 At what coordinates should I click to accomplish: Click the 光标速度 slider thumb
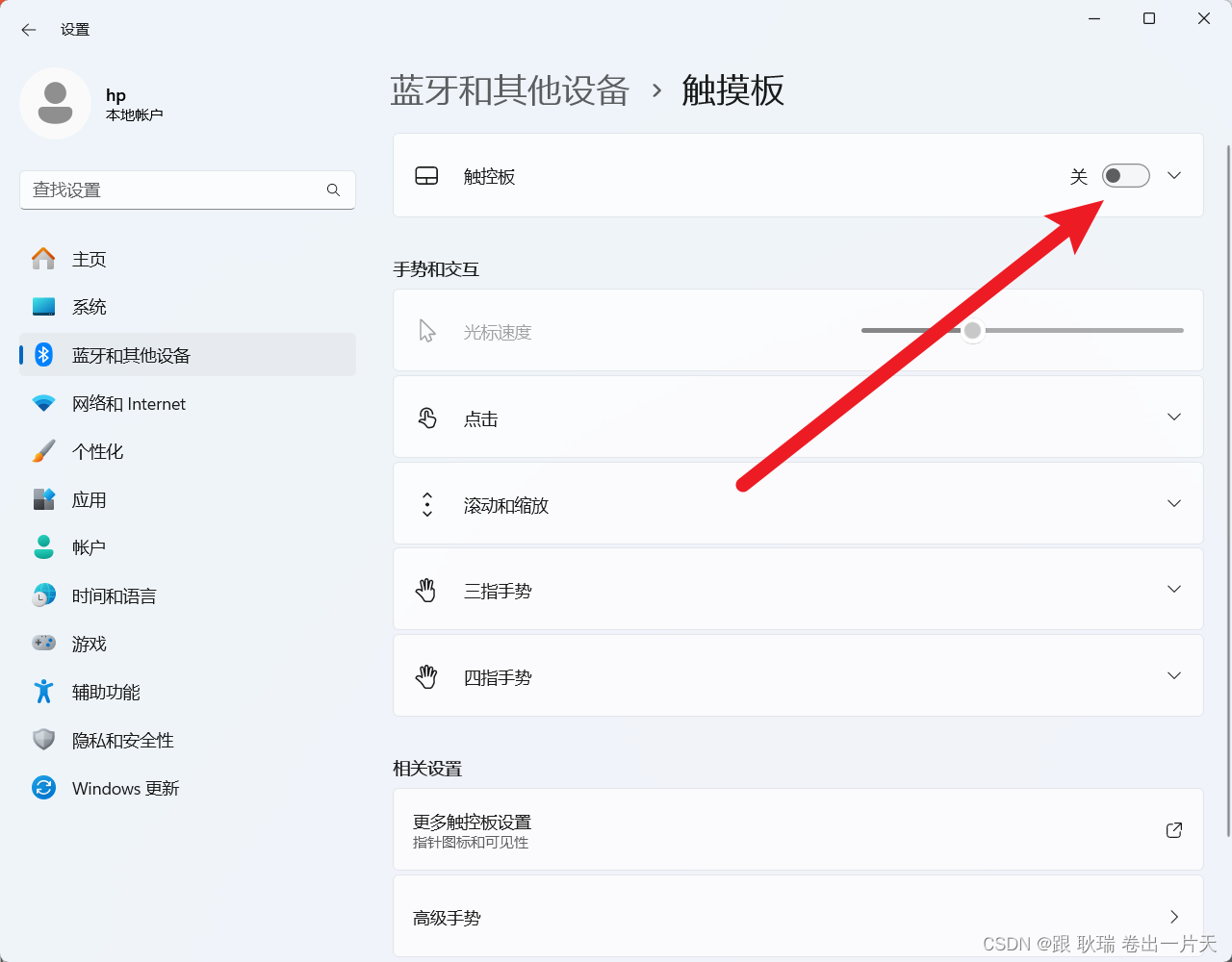click(x=973, y=330)
